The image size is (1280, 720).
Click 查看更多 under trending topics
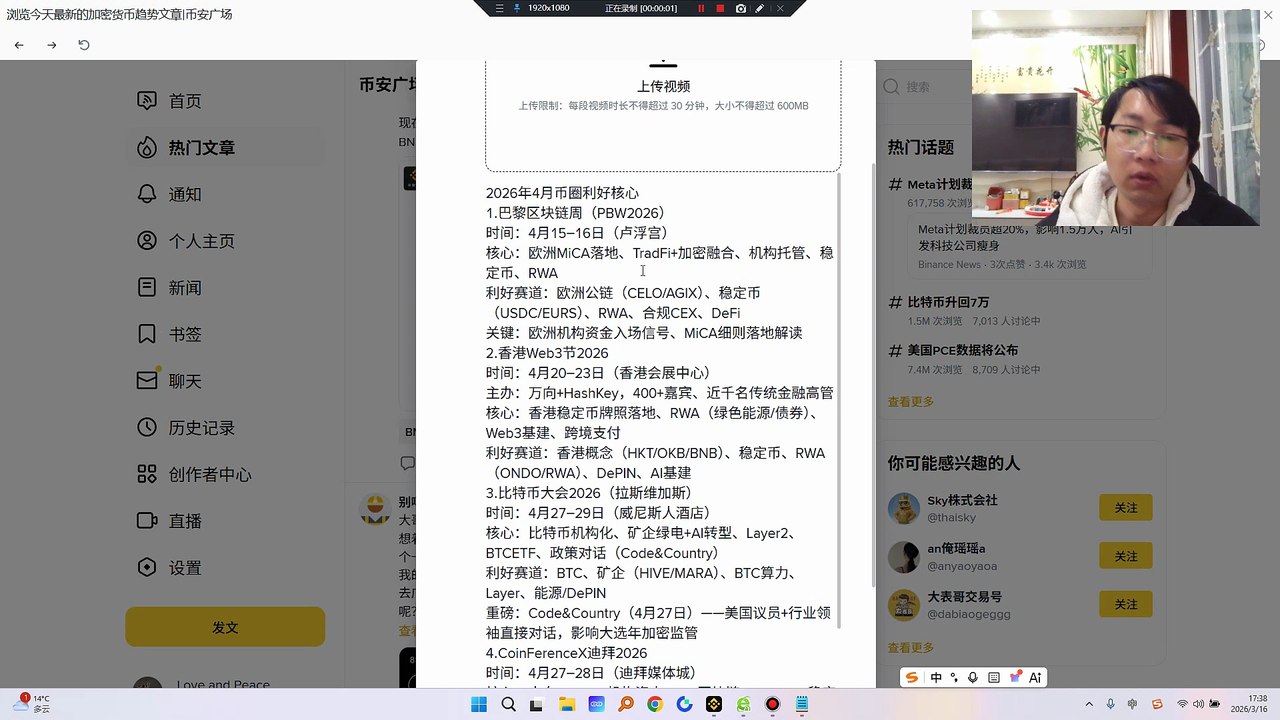911,402
